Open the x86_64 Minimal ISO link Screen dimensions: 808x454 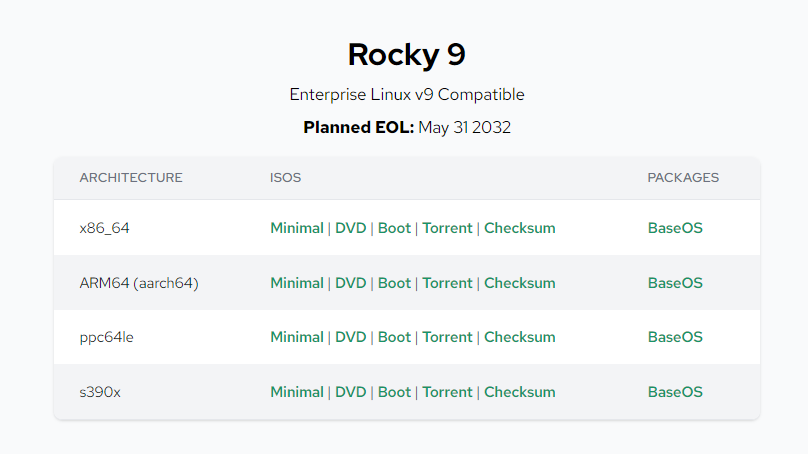[x=297, y=228]
